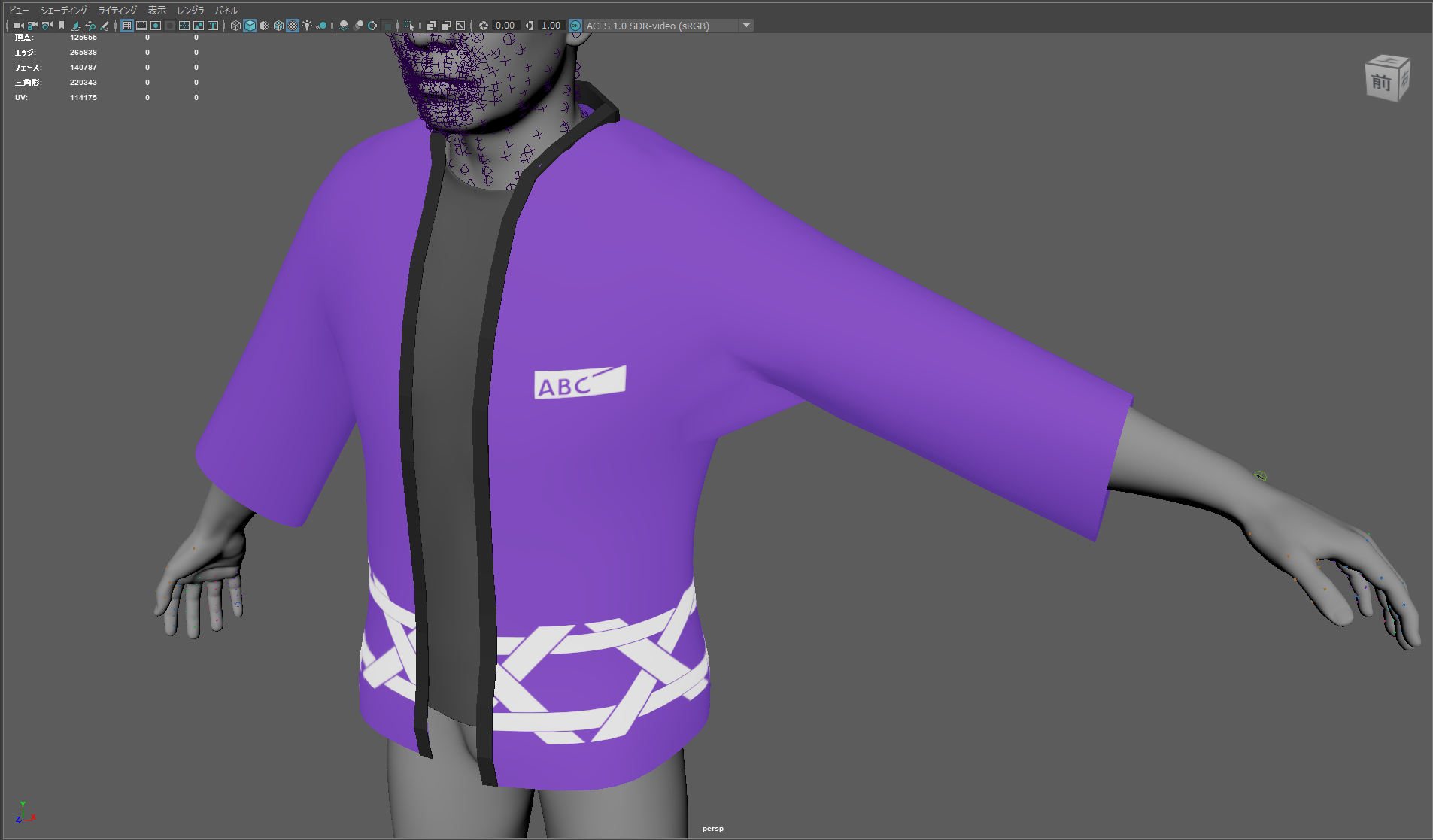
Task: Open the ライティング menu
Action: [117, 10]
